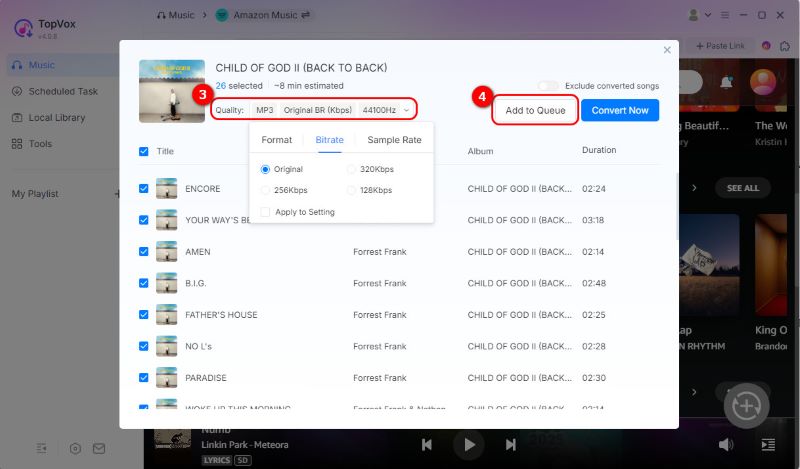This screenshot has width=800, height=469.
Task: Collapse the Quality dropdown arrow
Action: 407,110
